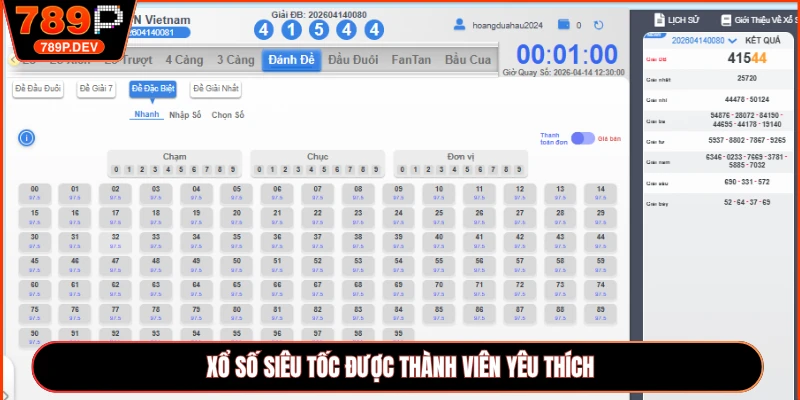The height and width of the screenshot is (400, 800).
Task: Click digit 0 in the Chạm filter
Action: pos(116,170)
